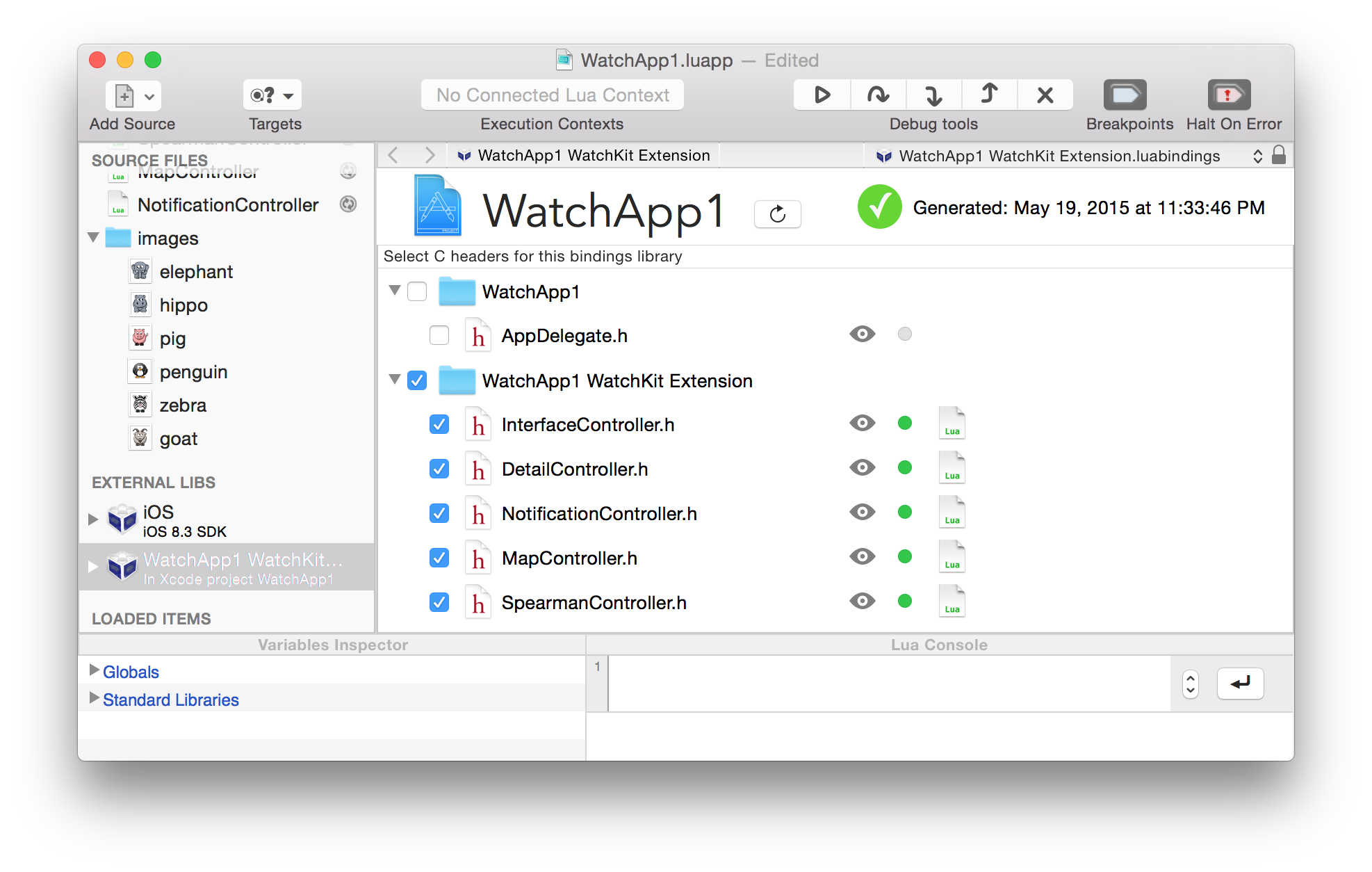
Task: Click green status dot for InterfaceController.h
Action: [905, 423]
